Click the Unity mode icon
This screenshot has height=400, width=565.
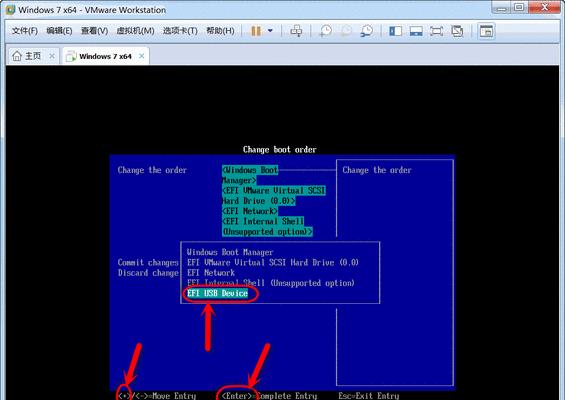457,31
